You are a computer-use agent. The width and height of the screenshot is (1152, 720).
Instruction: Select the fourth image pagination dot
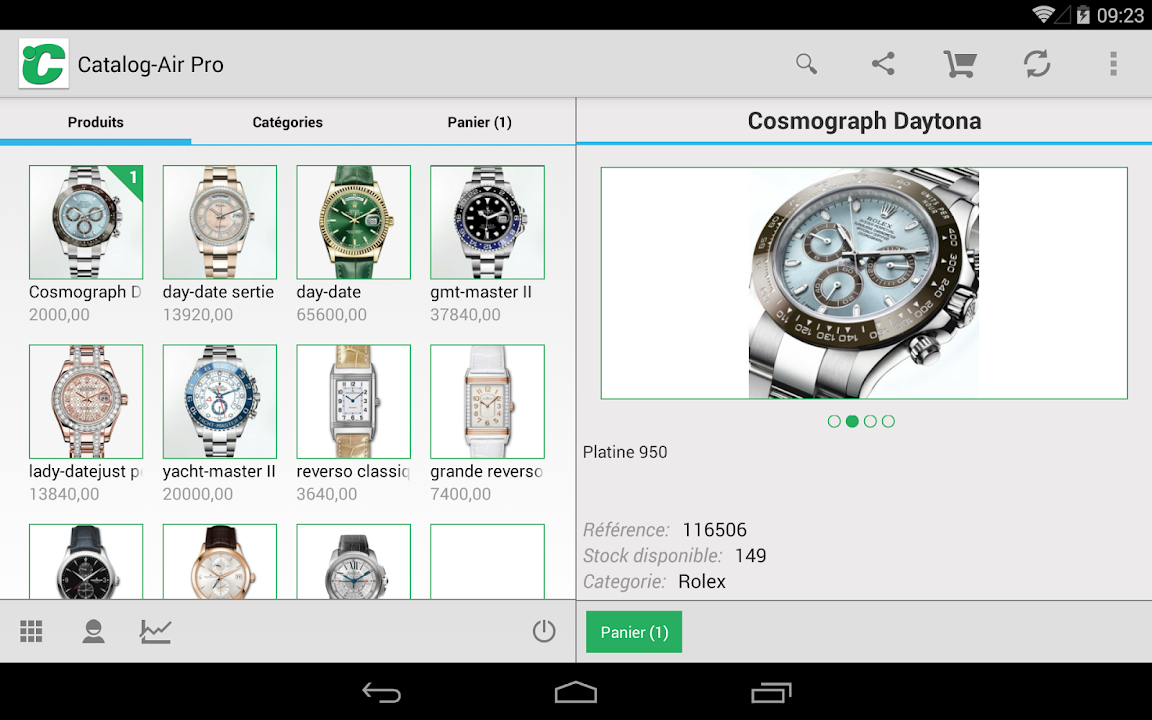coord(888,421)
